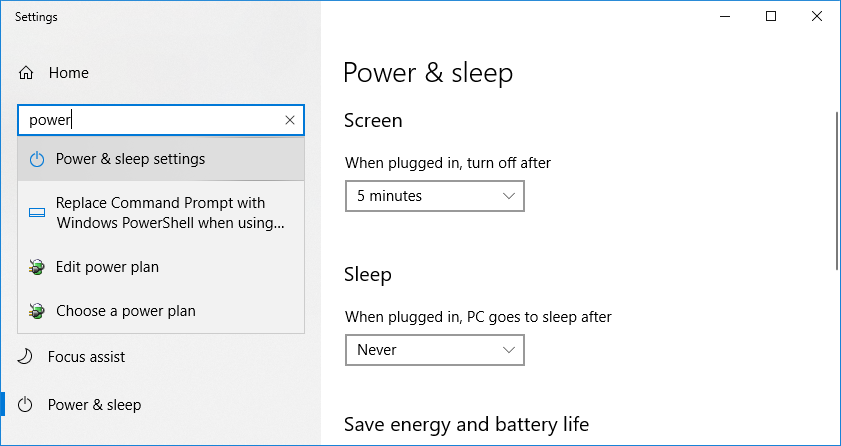Click inside the settings search field
This screenshot has height=446, width=841.
[x=150, y=120]
